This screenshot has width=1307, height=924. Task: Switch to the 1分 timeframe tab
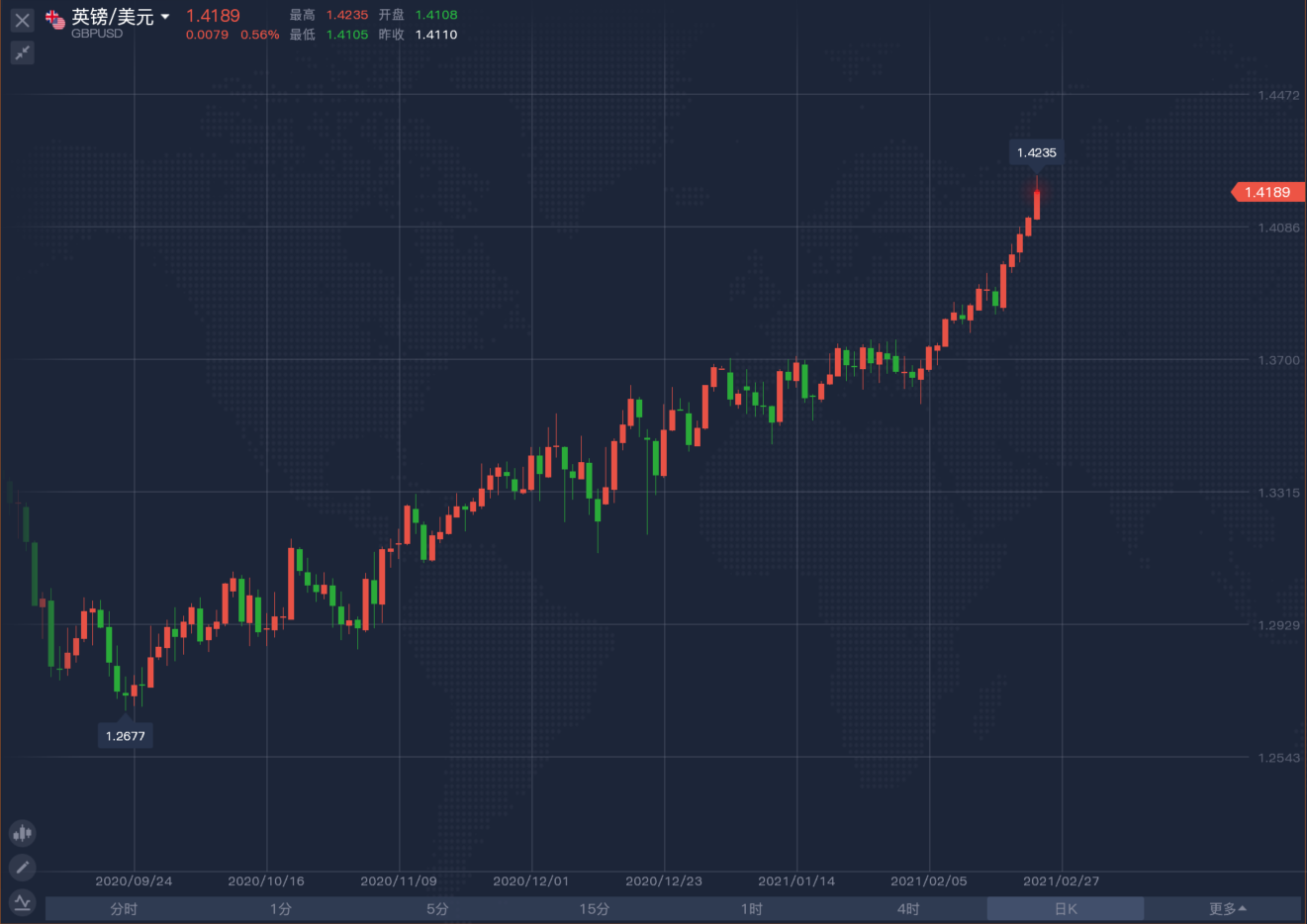(281, 909)
